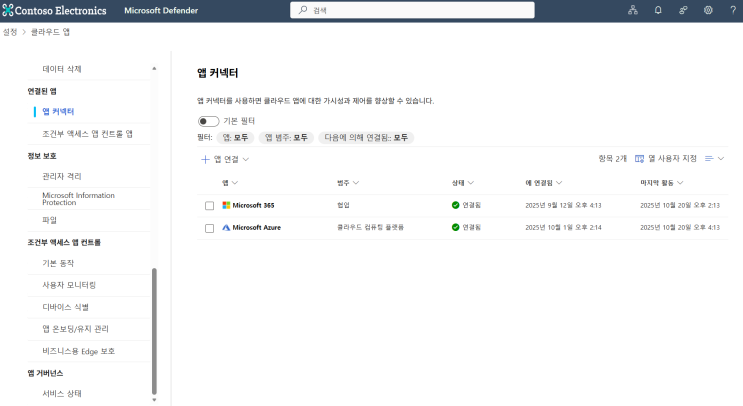Click the search magnifier icon
Image resolution: width=743 pixels, height=406 pixels.
click(x=303, y=10)
